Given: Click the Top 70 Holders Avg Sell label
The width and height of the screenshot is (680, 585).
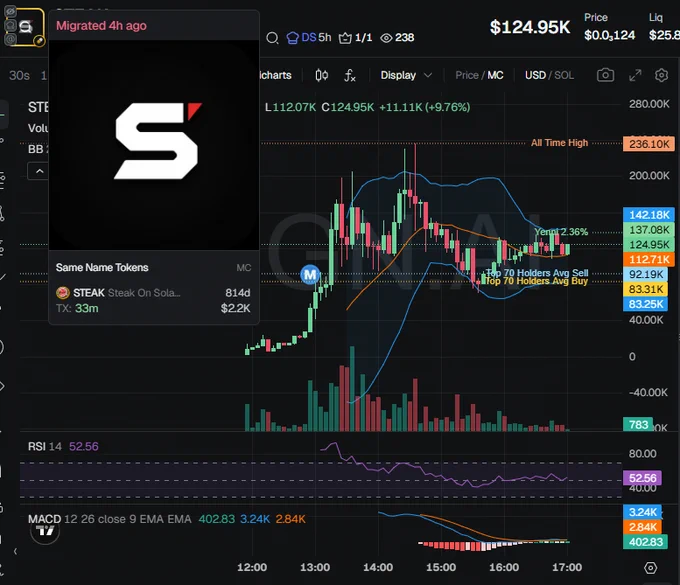Looking at the screenshot, I should click(x=537, y=273).
